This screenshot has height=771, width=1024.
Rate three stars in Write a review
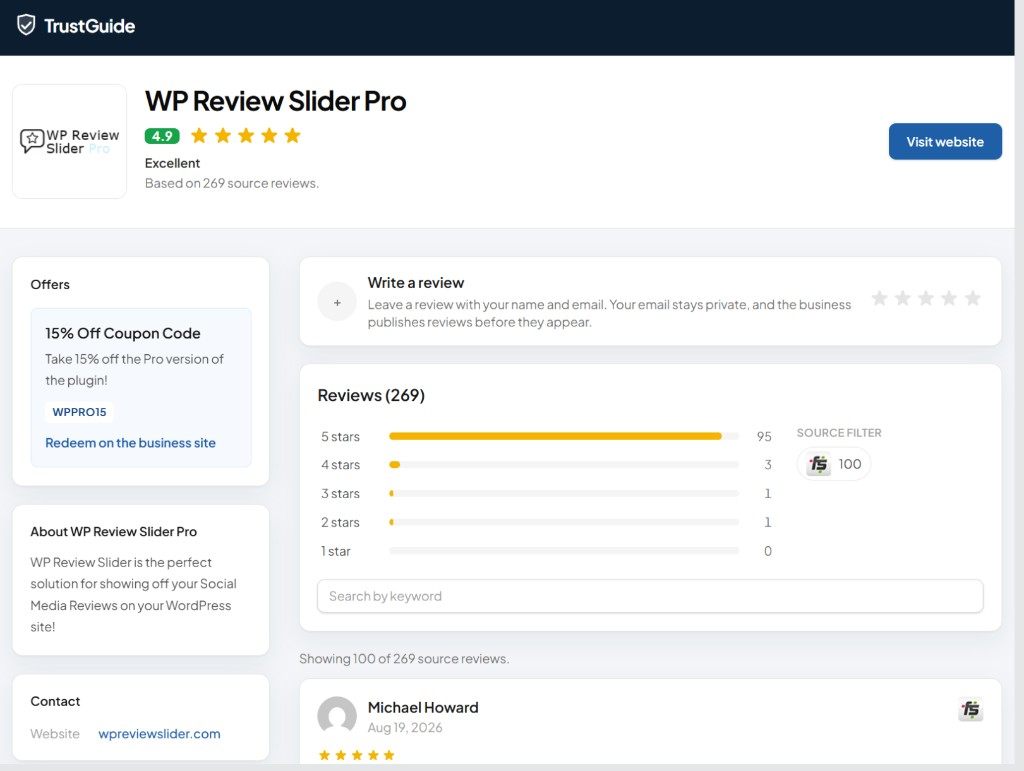pos(925,298)
